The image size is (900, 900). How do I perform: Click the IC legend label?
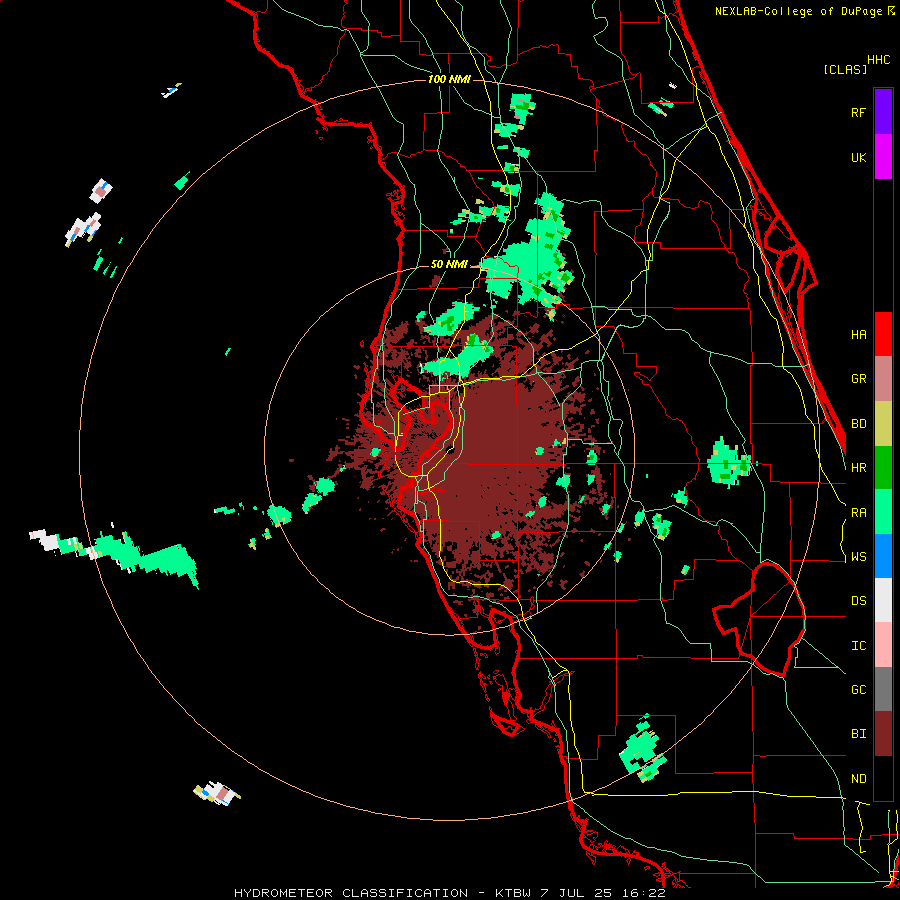pyautogui.click(x=859, y=646)
